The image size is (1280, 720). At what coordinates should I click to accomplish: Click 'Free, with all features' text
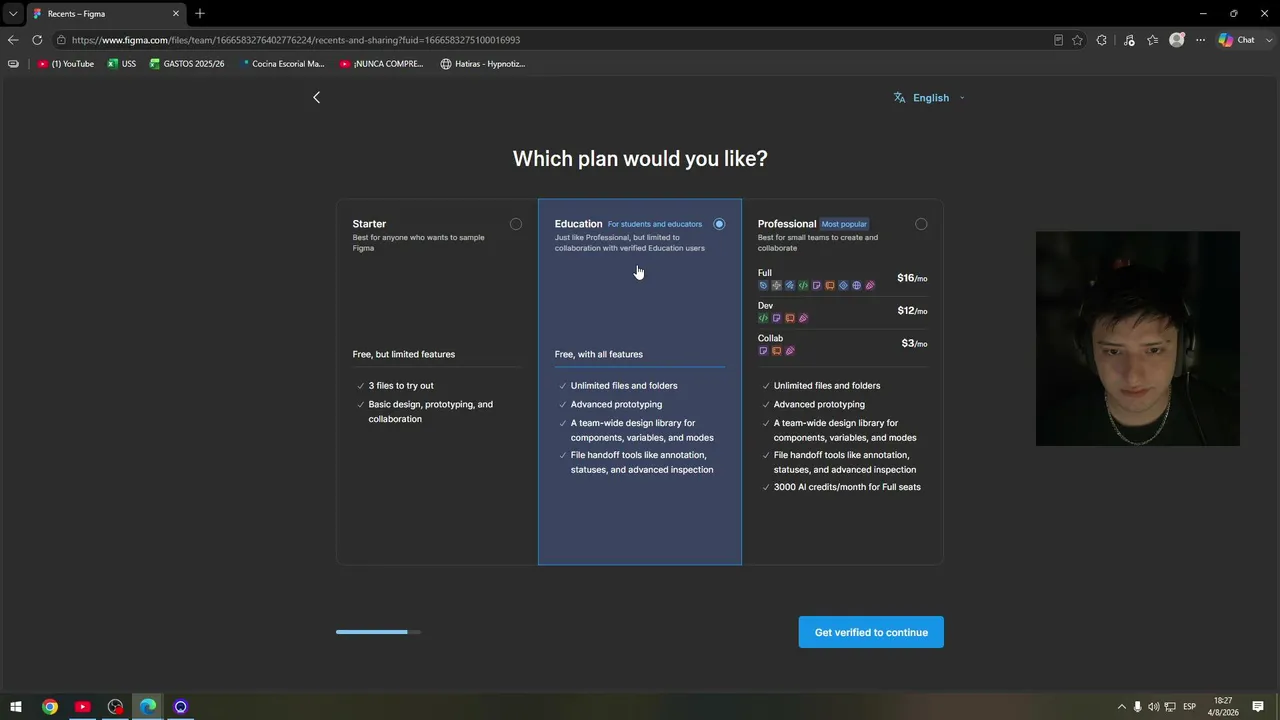598,354
